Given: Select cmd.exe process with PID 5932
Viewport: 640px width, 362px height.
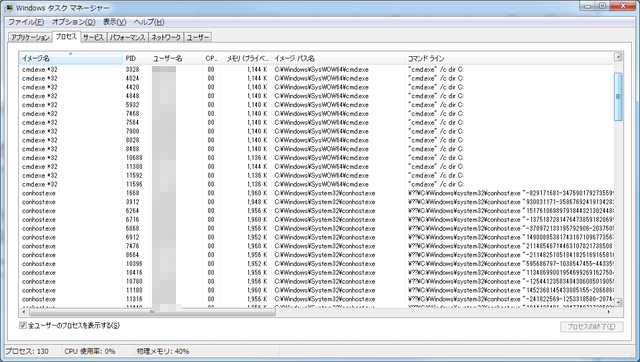Looking at the screenshot, I should [x=316, y=105].
